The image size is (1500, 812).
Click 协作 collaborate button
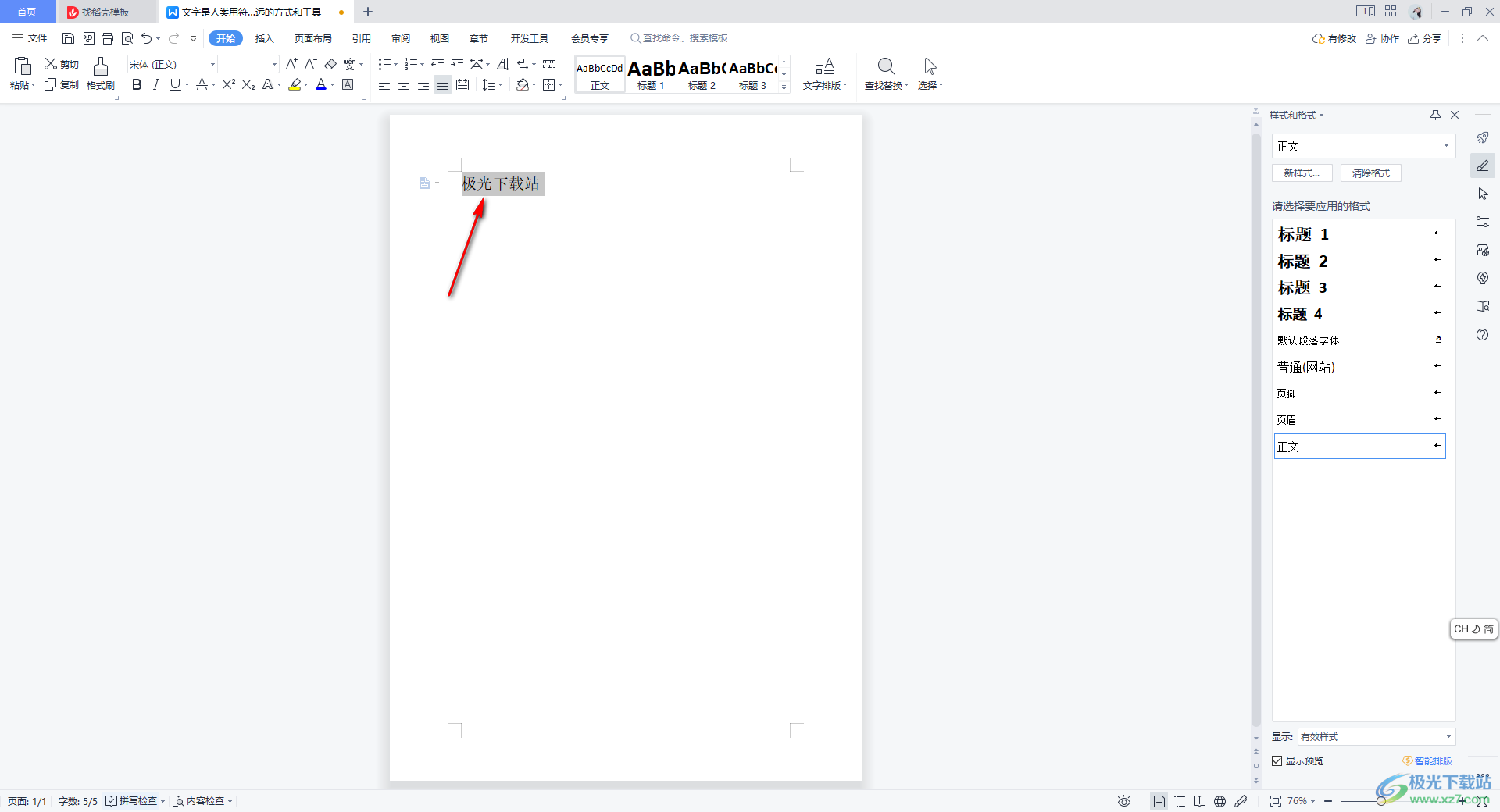pyautogui.click(x=1382, y=38)
